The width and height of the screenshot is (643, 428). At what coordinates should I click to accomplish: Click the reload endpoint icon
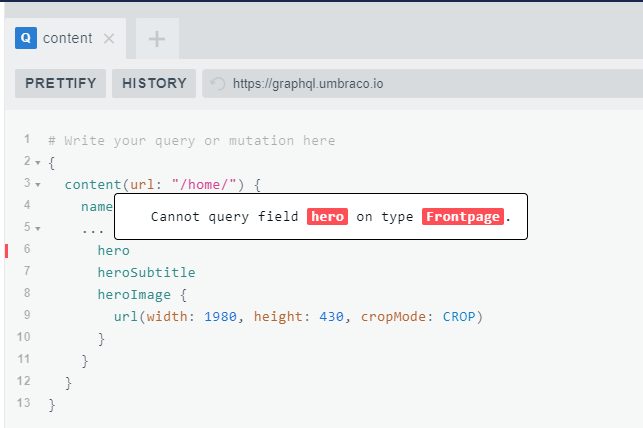[x=218, y=84]
